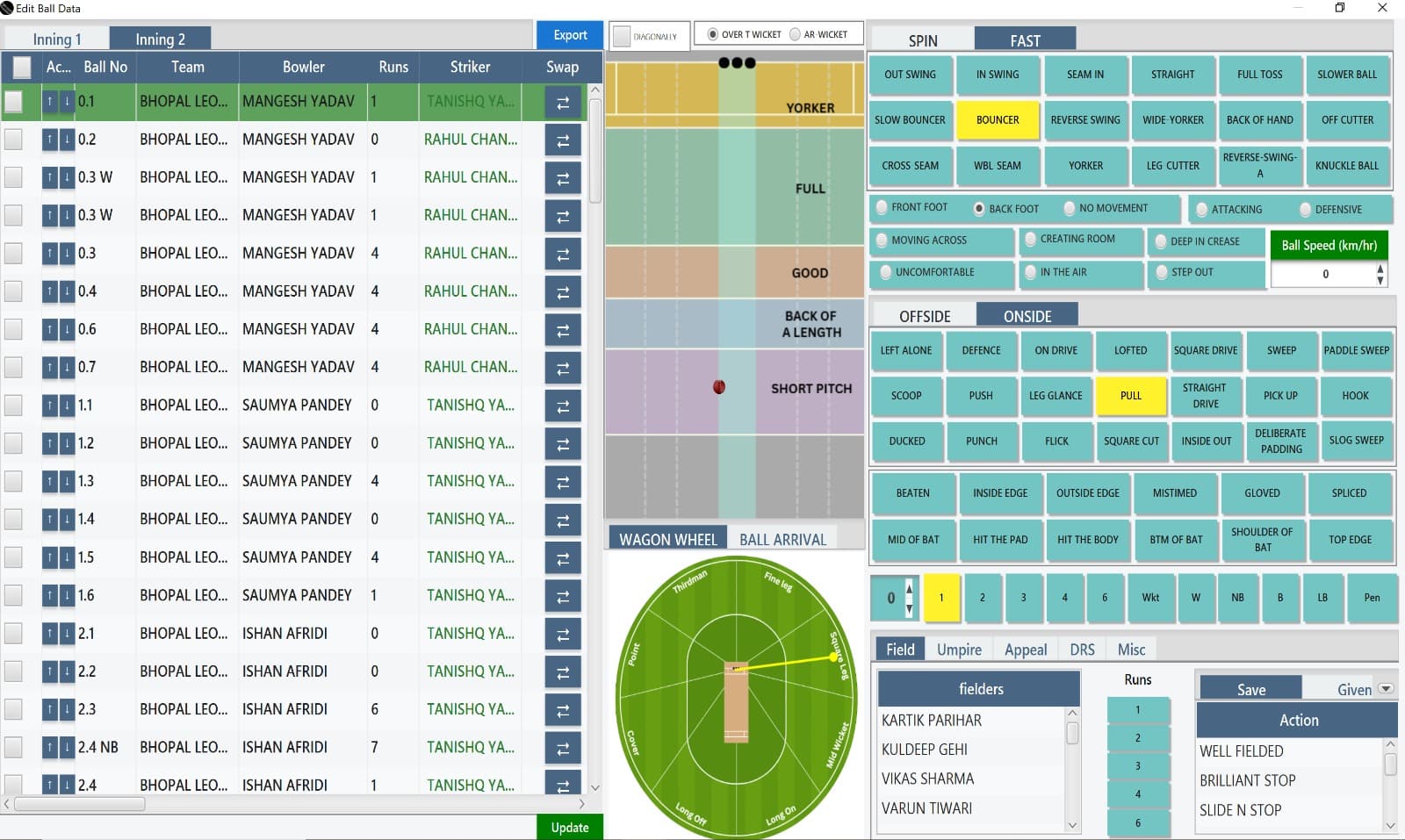Switch to the Inning 1 tab

click(57, 39)
